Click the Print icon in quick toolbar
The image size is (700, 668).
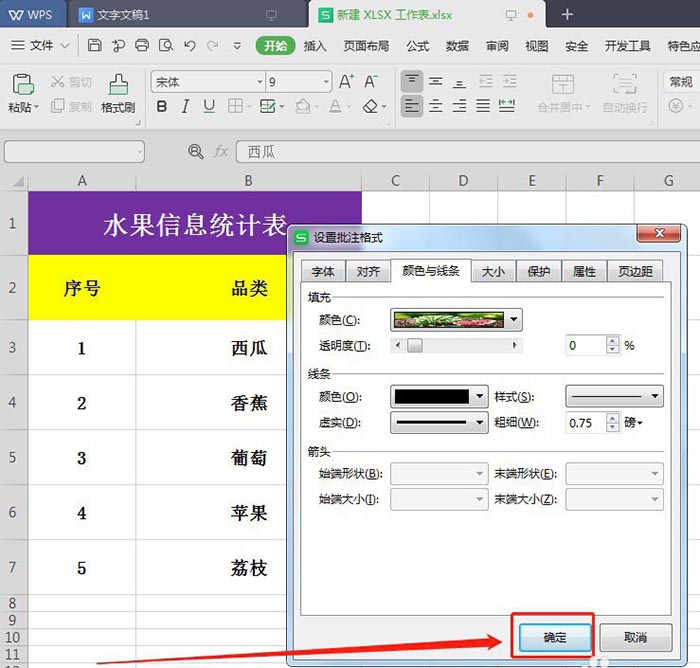coord(142,46)
